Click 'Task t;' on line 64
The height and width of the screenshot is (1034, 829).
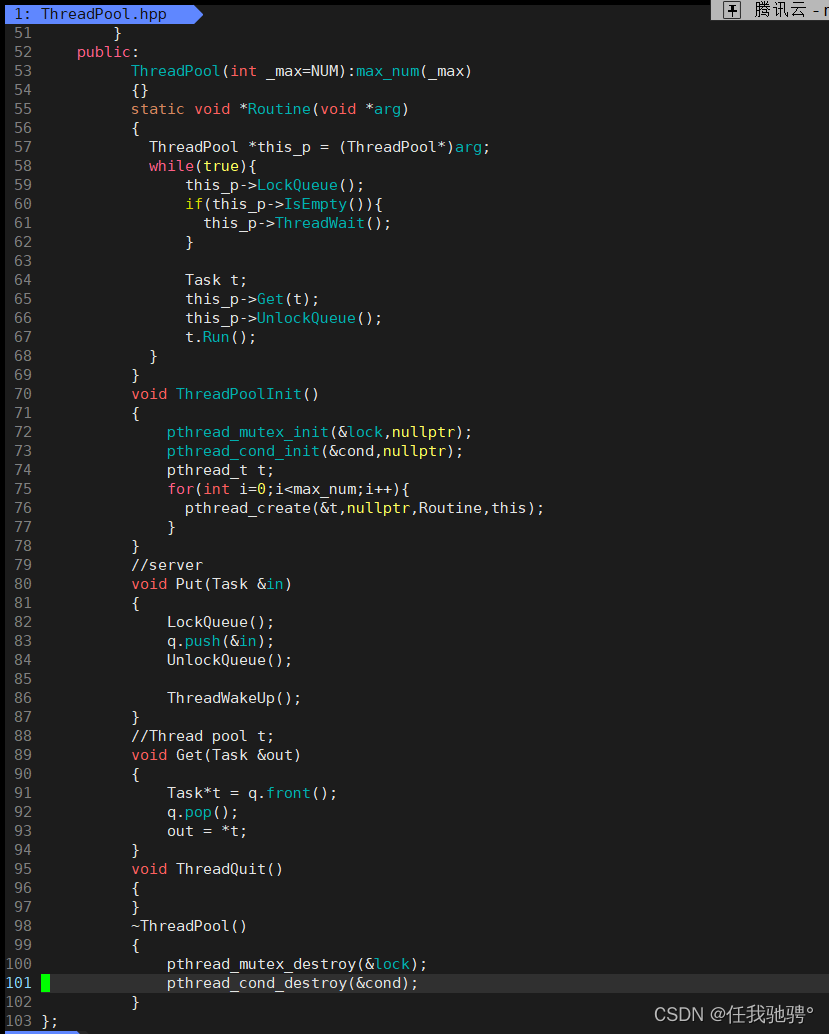216,280
